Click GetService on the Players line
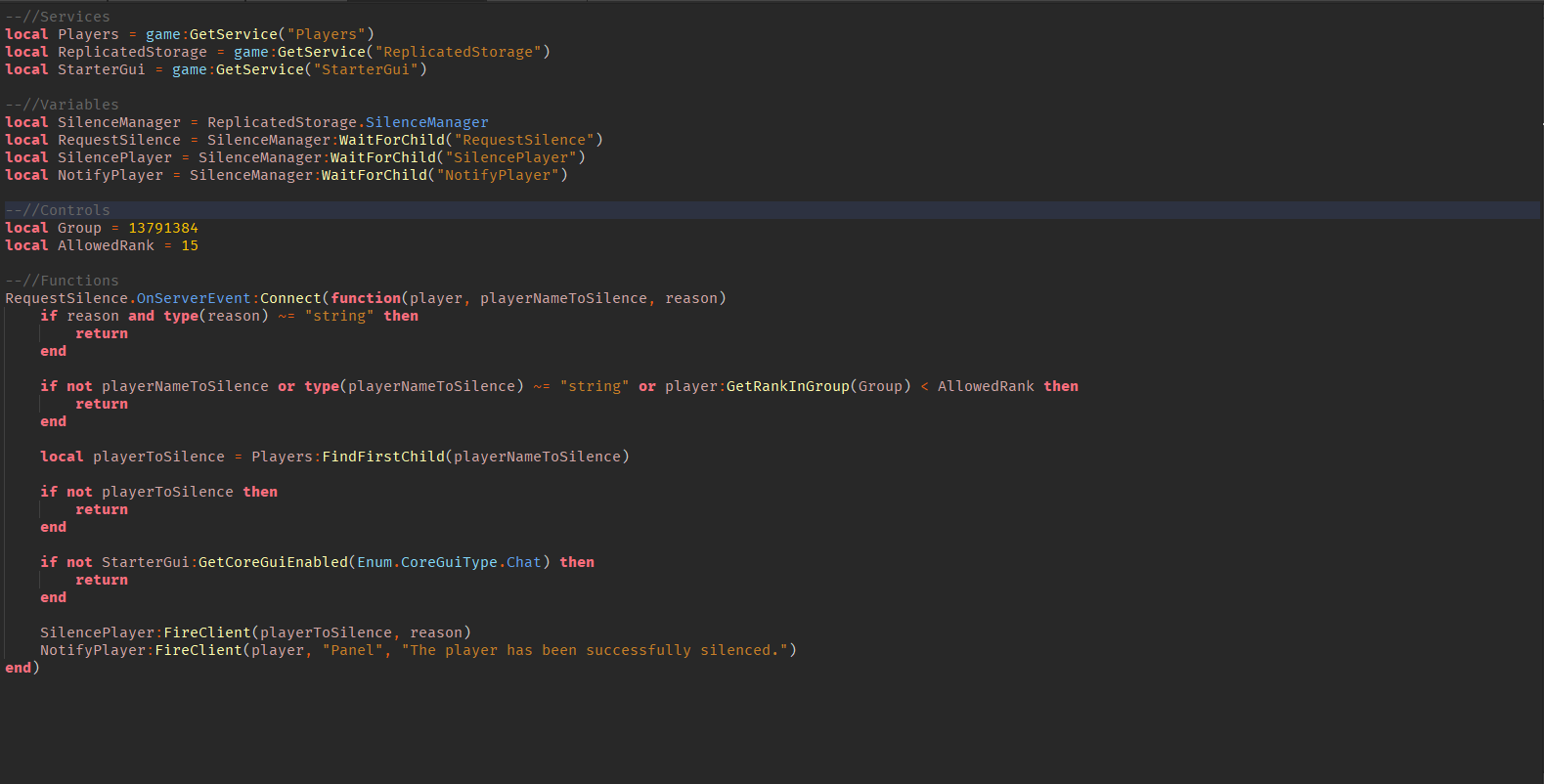 pos(234,34)
